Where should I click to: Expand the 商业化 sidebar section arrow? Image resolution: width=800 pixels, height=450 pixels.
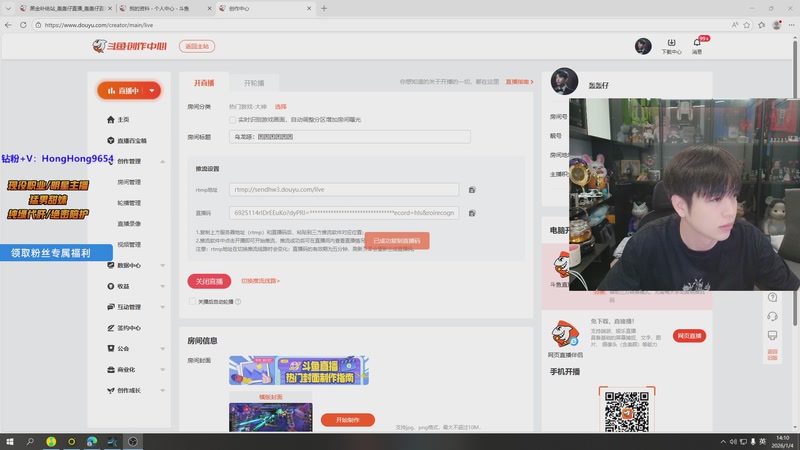163,369
